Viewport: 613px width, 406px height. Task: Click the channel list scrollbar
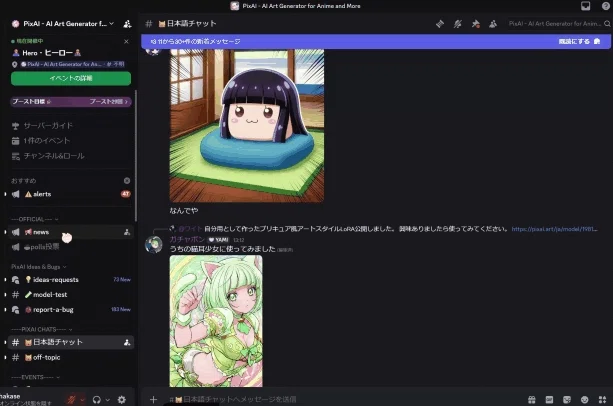pyautogui.click(x=136, y=156)
